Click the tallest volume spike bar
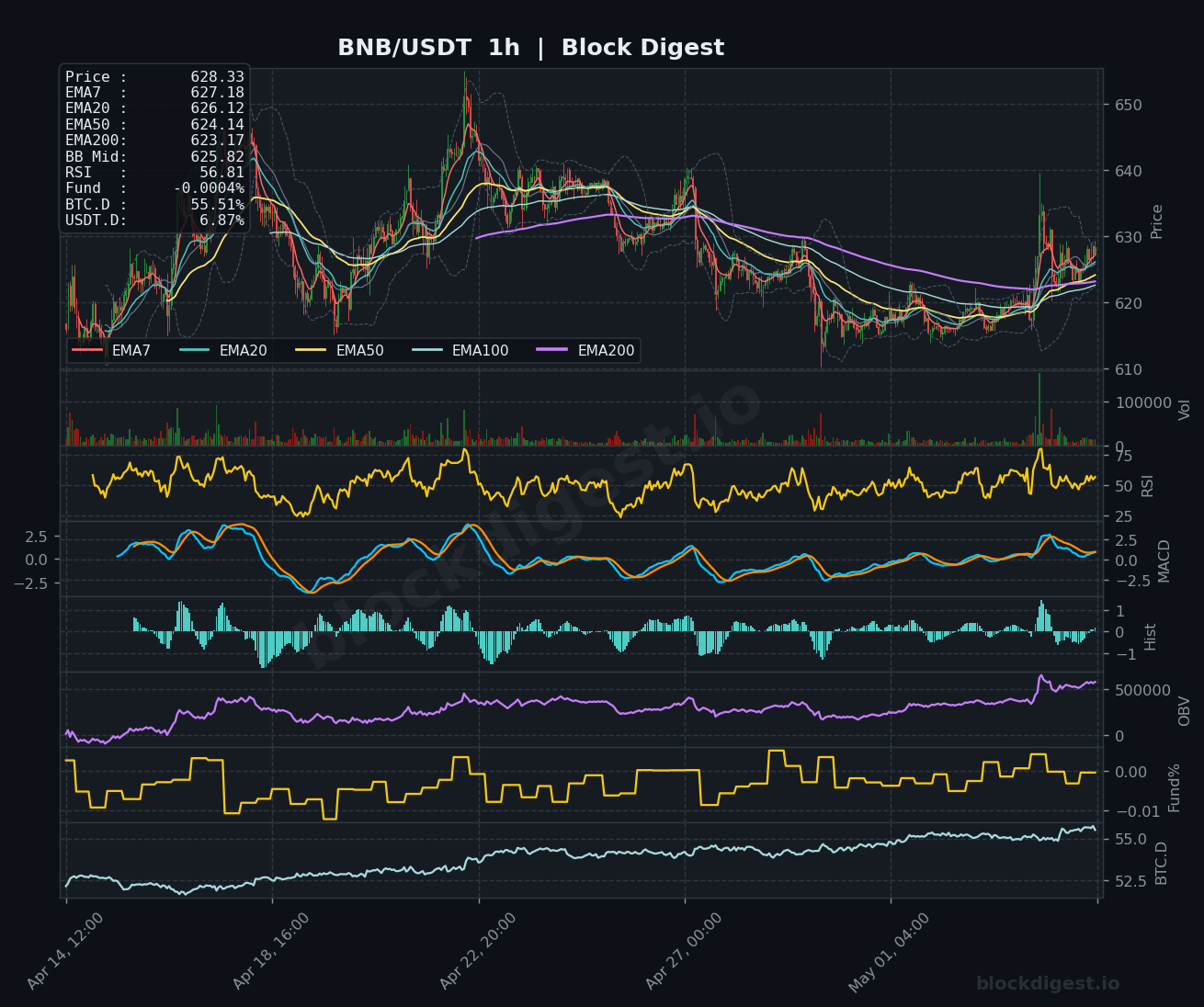The height and width of the screenshot is (1007, 1204). [1039, 410]
